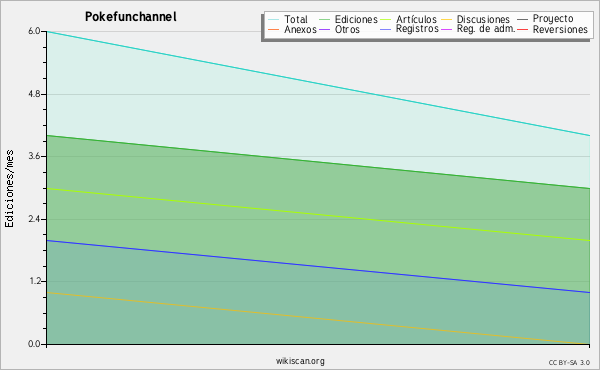Click the 0.0 y-axis value

[34, 344]
